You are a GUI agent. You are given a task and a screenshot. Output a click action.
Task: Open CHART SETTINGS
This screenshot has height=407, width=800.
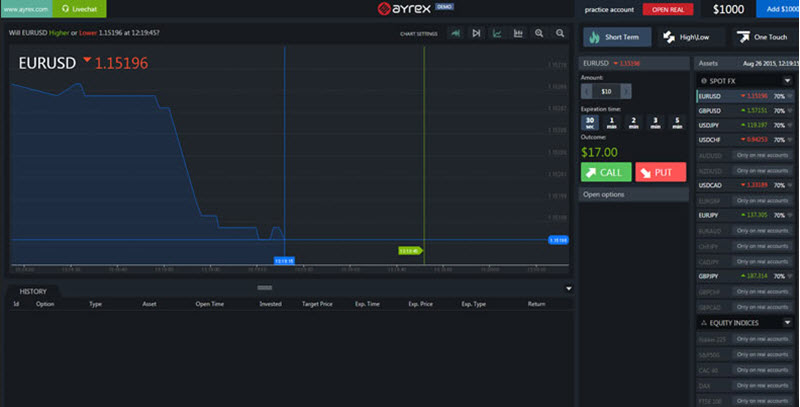coord(418,34)
